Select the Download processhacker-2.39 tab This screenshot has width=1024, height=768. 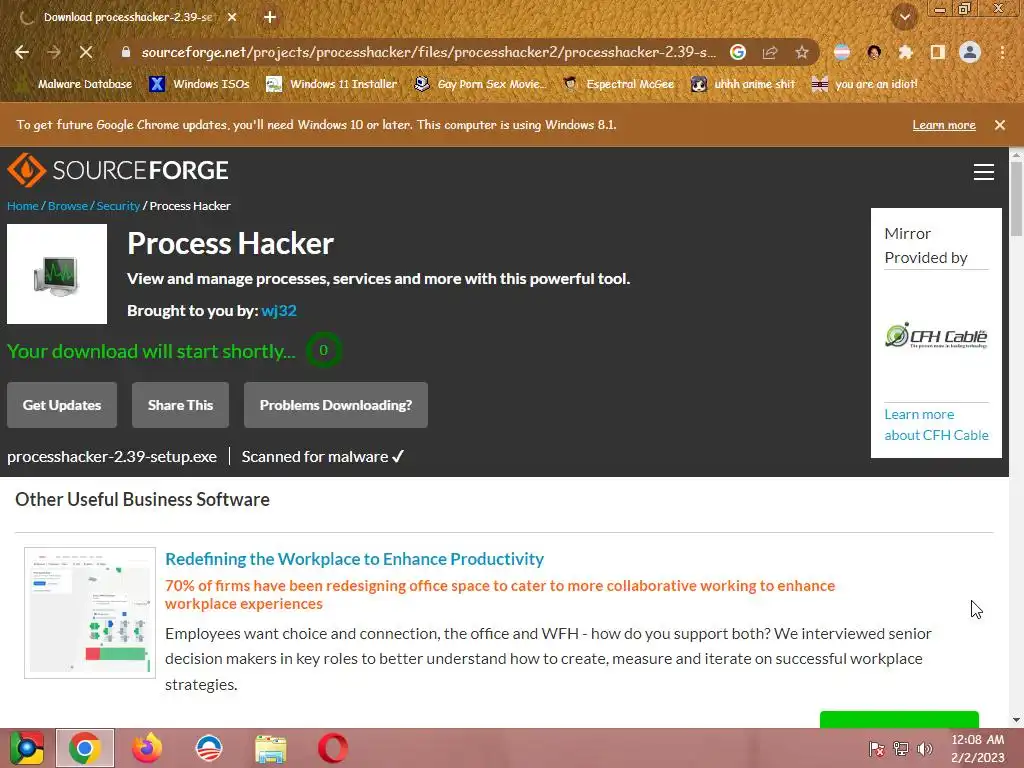[x=127, y=17]
